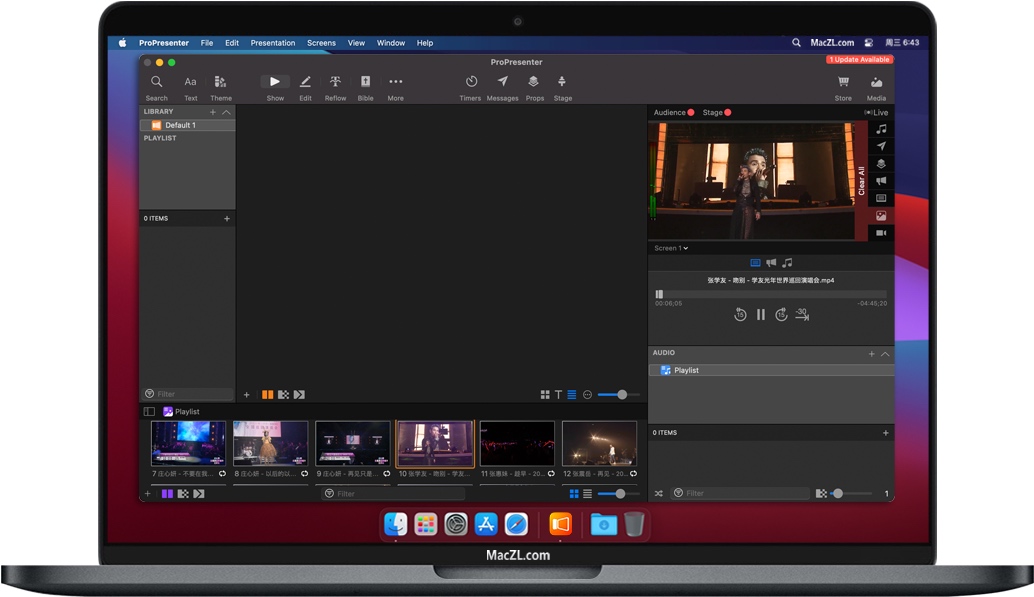Viewport: 1034px width, 597px height.
Task: Open the Messages panel
Action: [502, 88]
